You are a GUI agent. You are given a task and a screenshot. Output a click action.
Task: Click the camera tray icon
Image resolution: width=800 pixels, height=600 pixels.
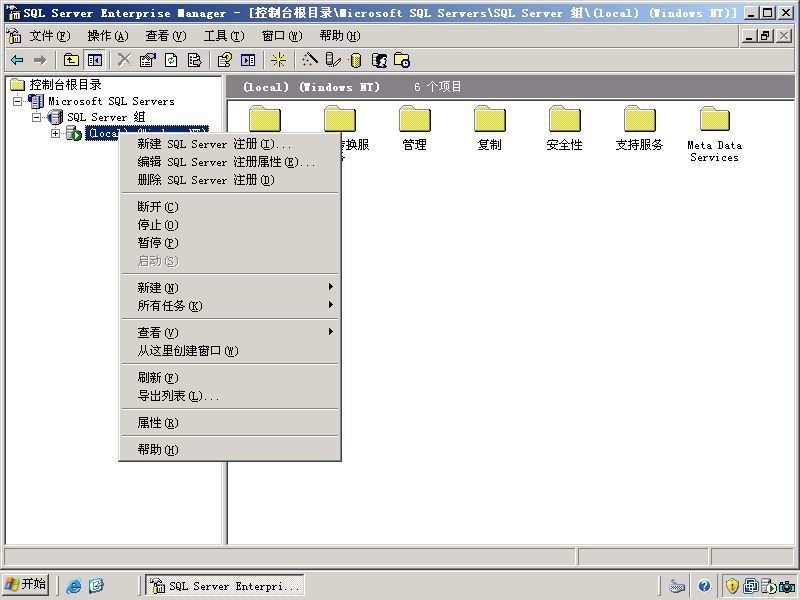[x=787, y=586]
